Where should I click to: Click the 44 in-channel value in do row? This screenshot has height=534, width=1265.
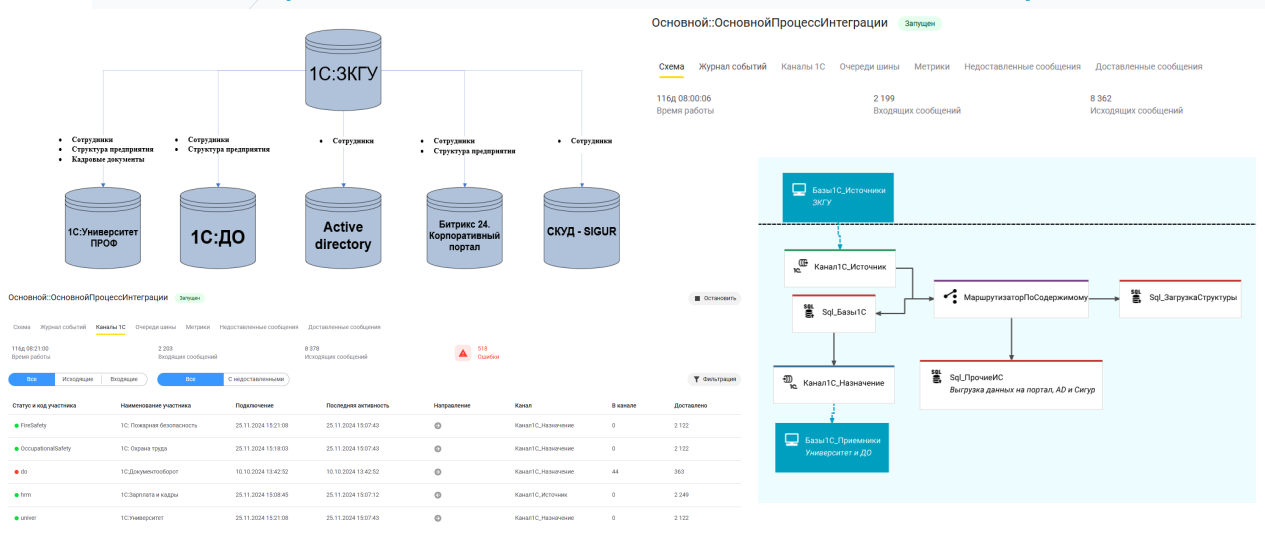(615, 471)
